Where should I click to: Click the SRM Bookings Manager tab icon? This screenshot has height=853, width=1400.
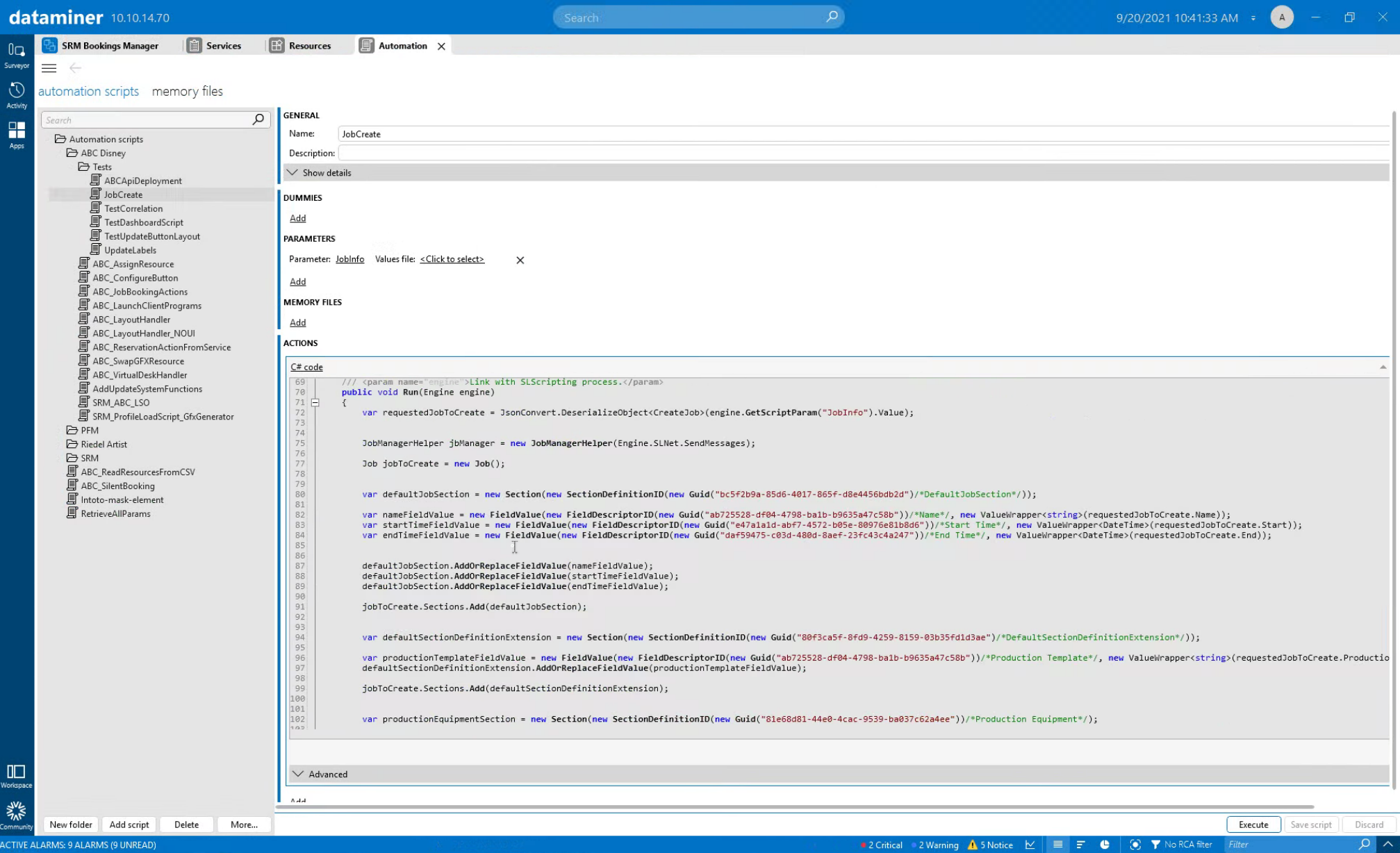(x=49, y=45)
